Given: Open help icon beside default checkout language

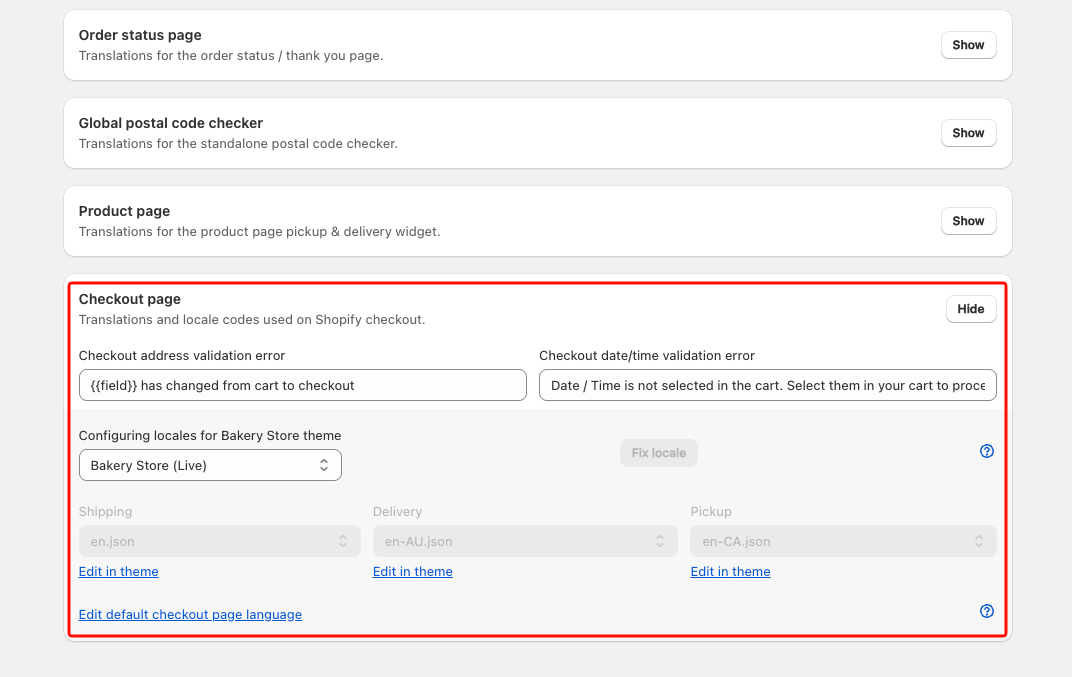Looking at the screenshot, I should (987, 611).
